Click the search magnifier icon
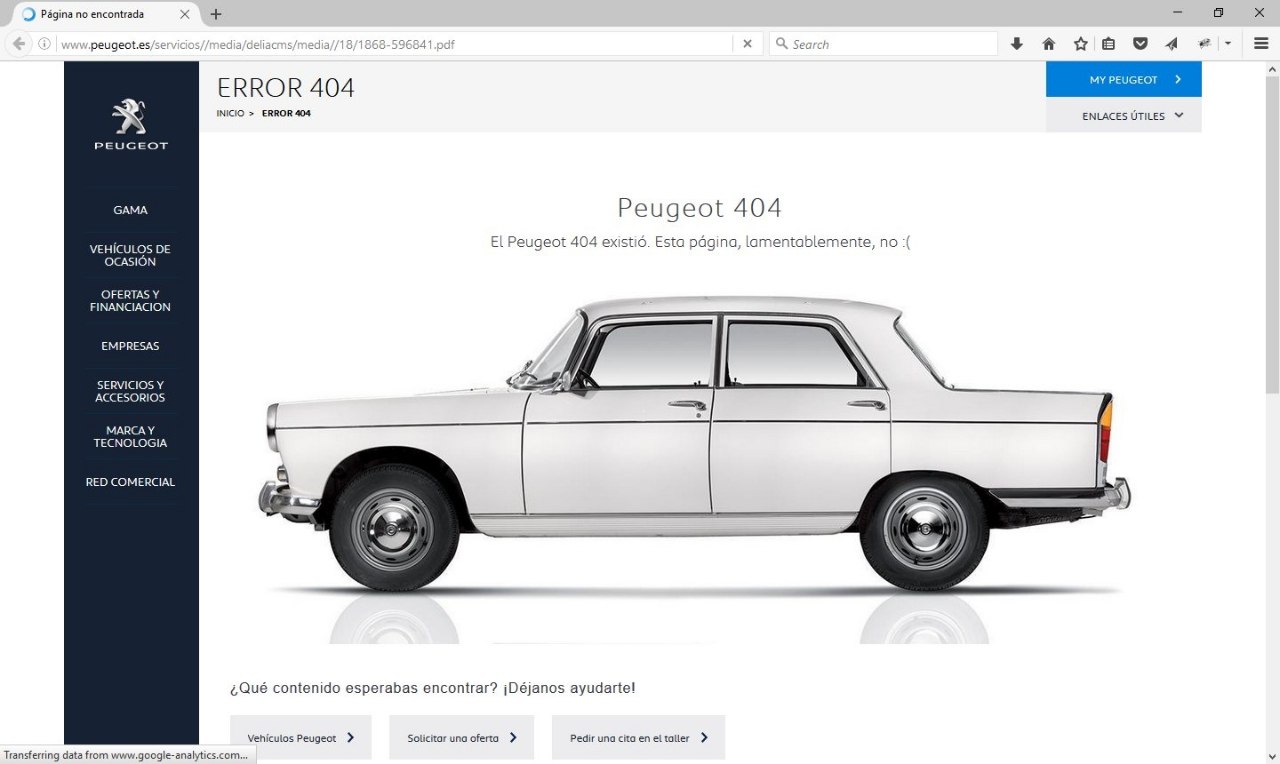 pyautogui.click(x=782, y=44)
